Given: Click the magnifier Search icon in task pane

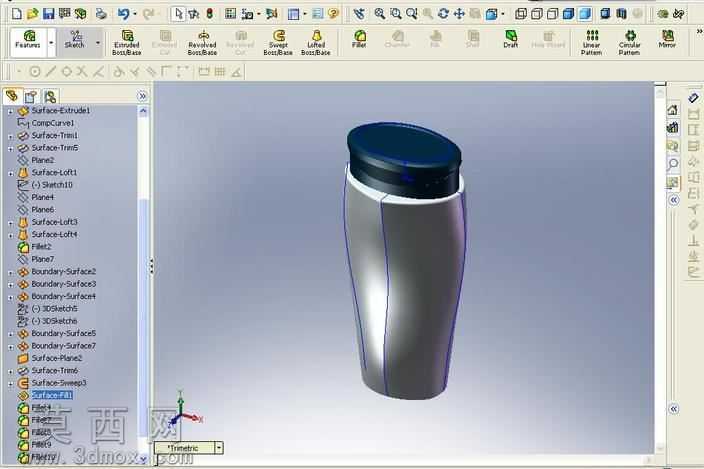Looking at the screenshot, I should [673, 164].
